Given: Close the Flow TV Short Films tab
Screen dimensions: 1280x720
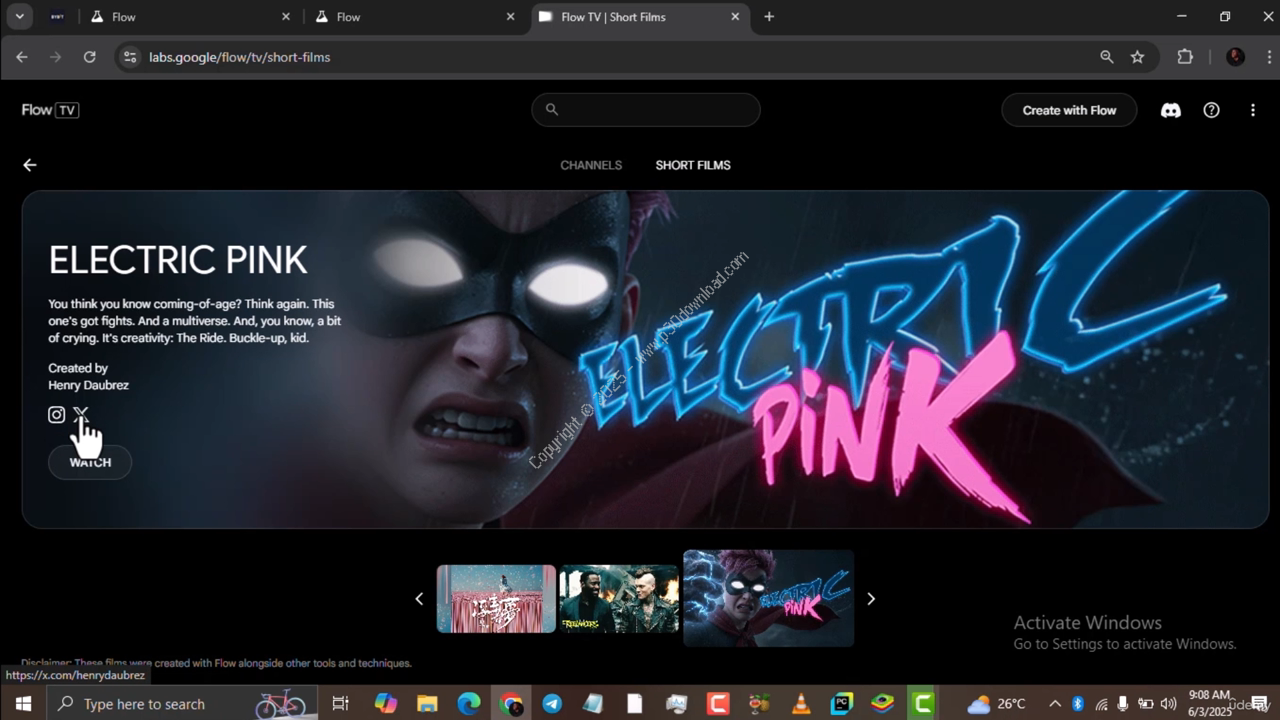Looking at the screenshot, I should click(735, 17).
